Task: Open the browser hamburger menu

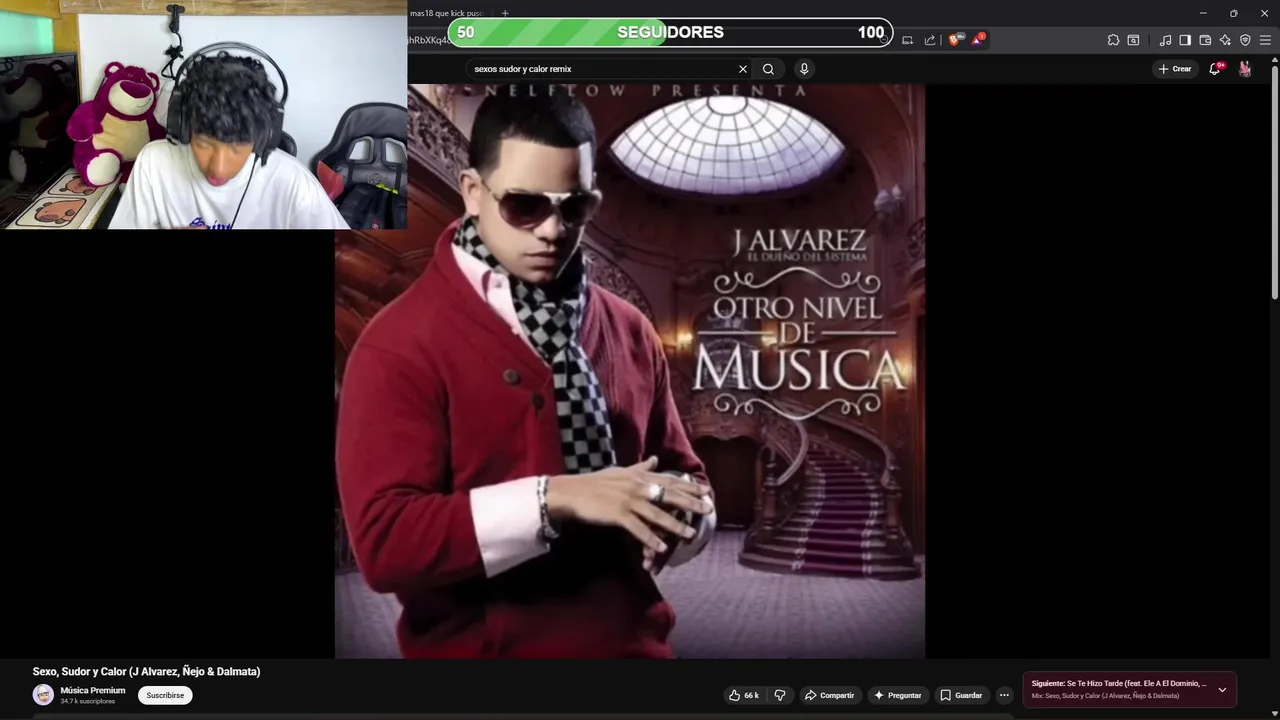Action: coord(1265,40)
